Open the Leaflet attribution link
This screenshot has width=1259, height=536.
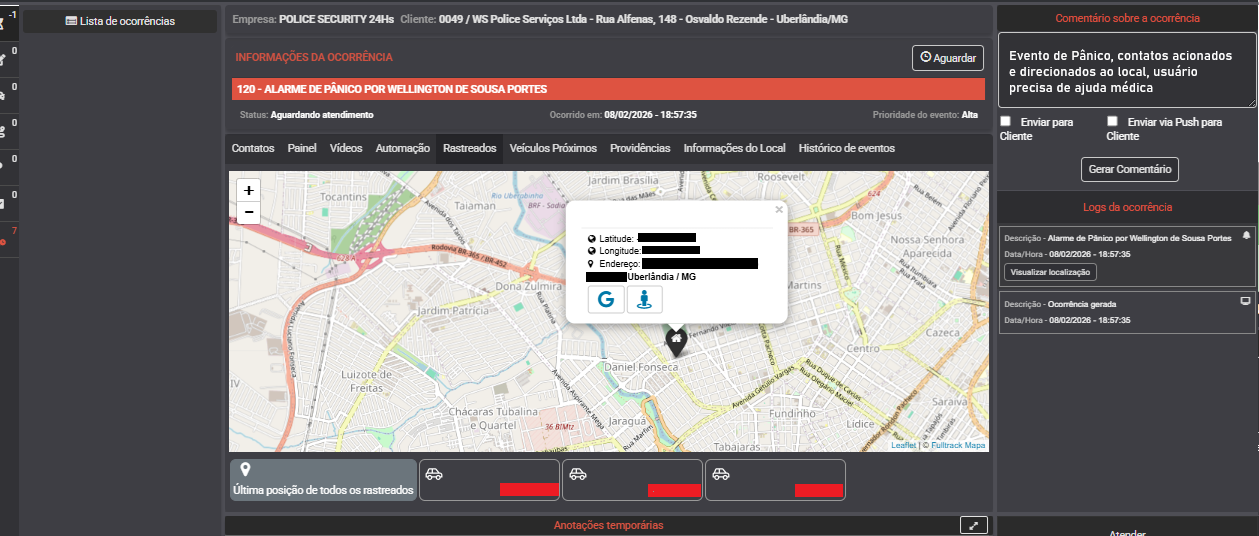coord(904,445)
